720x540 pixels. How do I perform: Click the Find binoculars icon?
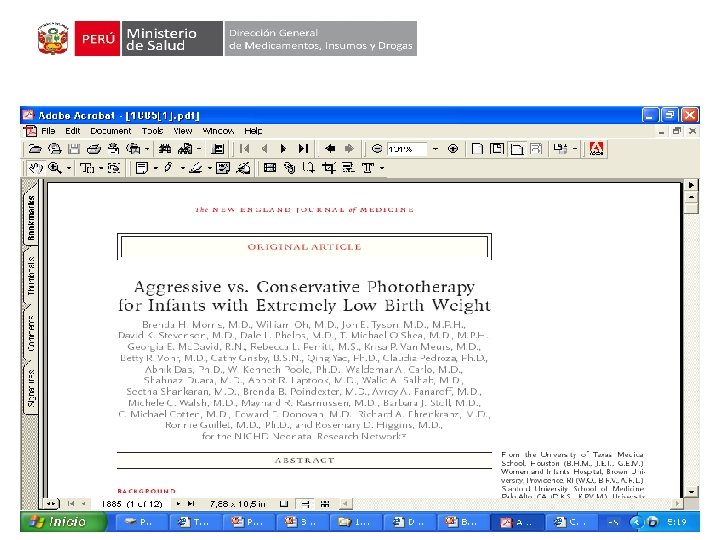pyautogui.click(x=165, y=149)
